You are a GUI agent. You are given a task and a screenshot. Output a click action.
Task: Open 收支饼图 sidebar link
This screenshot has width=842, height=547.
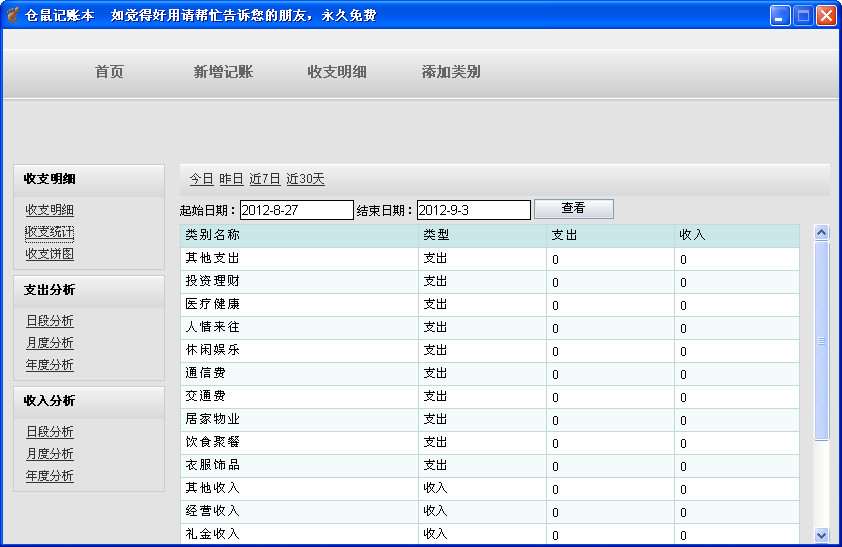pos(49,254)
